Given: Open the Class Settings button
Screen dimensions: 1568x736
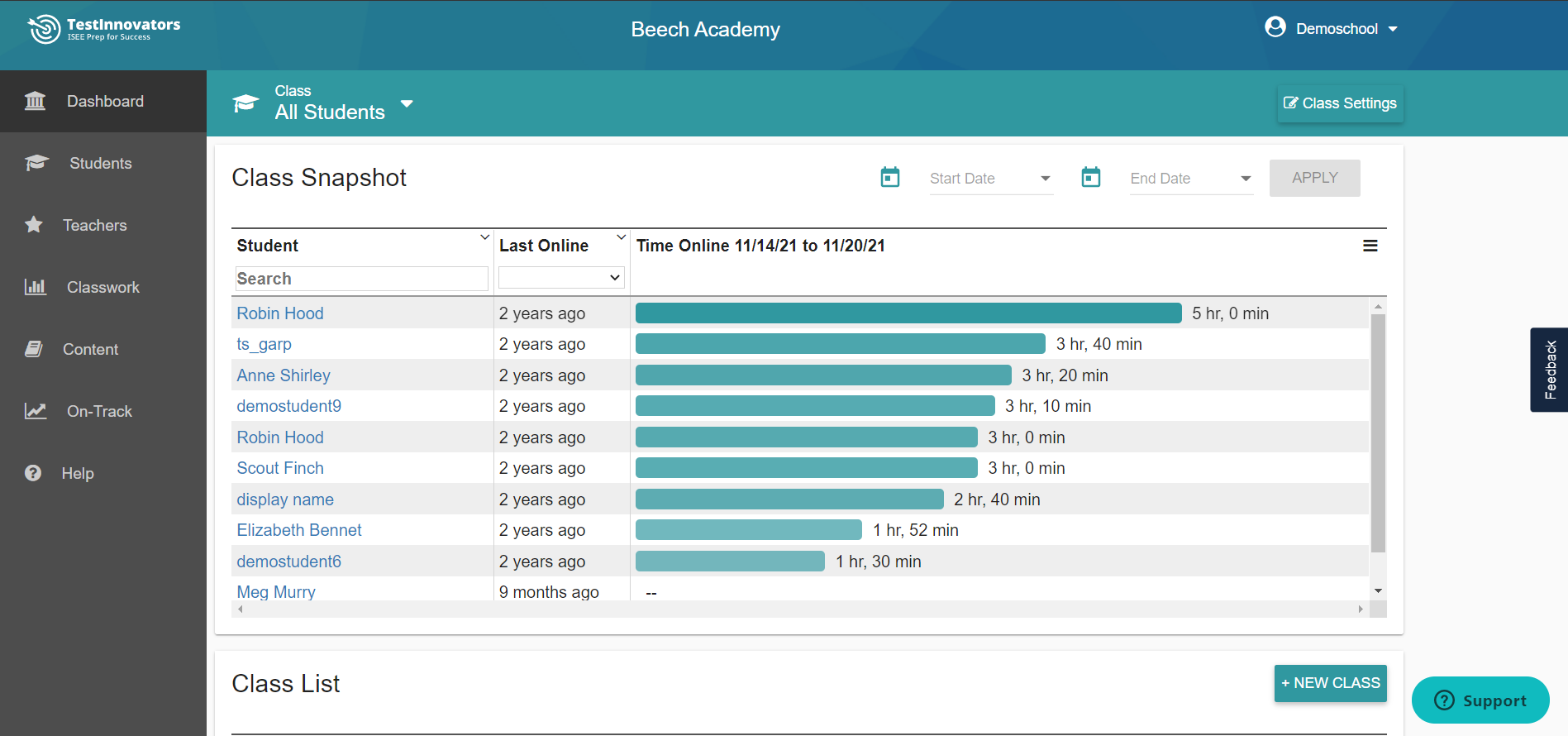Looking at the screenshot, I should [1340, 103].
